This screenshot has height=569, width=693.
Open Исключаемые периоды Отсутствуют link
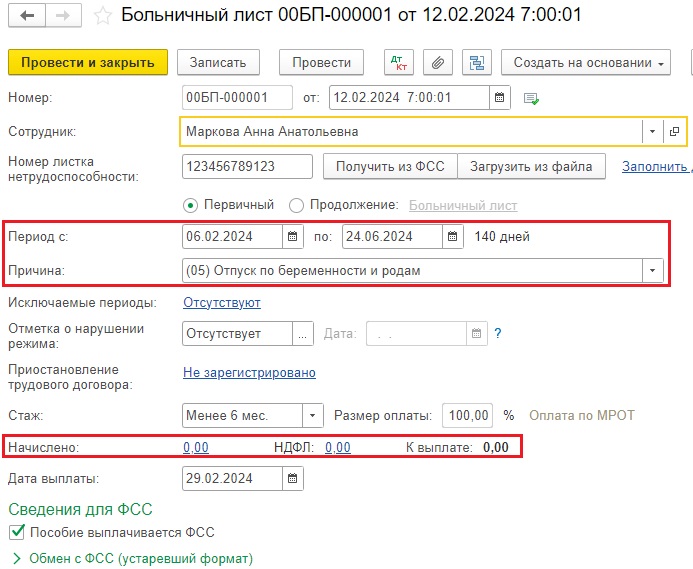coord(222,303)
